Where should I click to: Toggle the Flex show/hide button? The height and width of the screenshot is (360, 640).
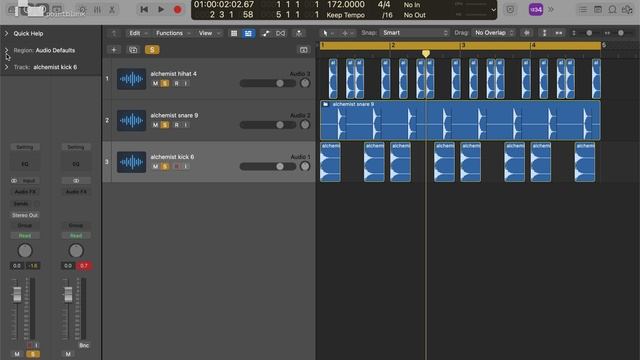point(280,33)
